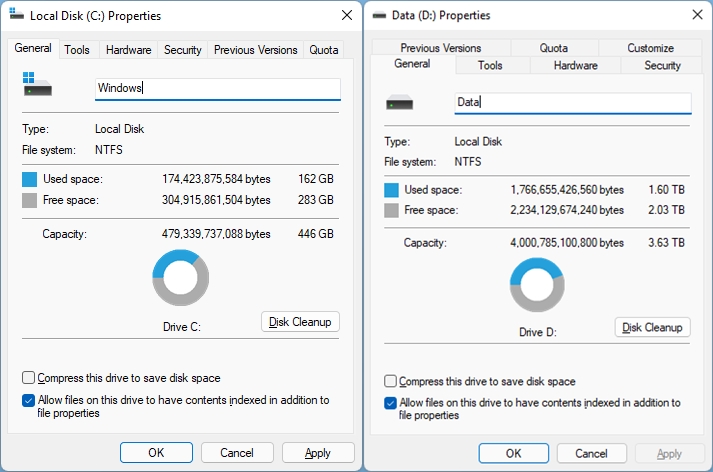Disable content indexing checkbox on drive D
Viewport: 713px width, 472px height.
click(390, 403)
